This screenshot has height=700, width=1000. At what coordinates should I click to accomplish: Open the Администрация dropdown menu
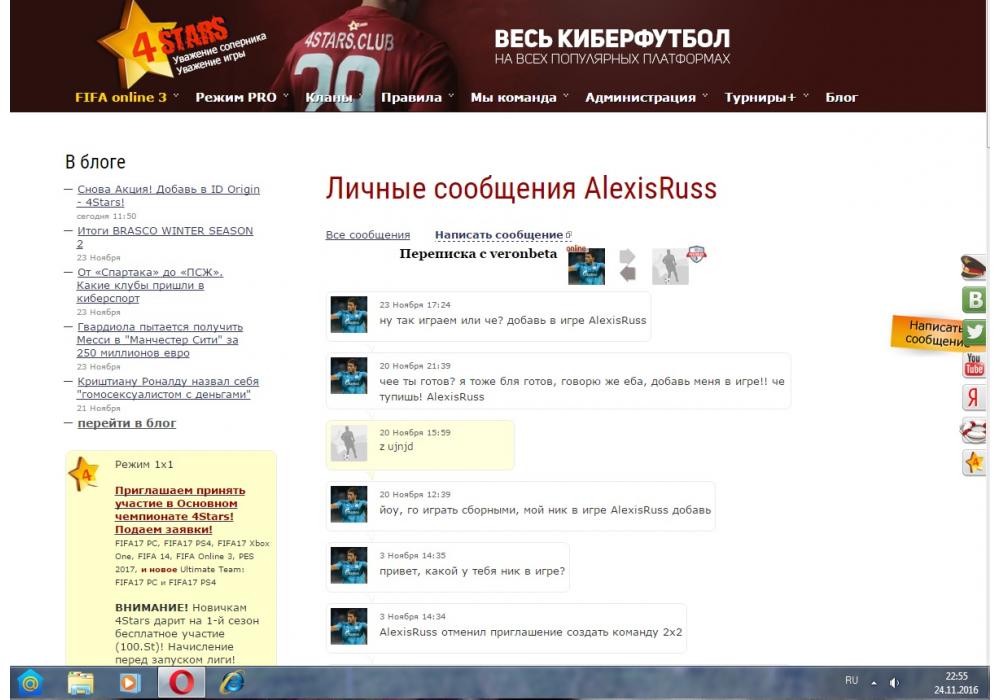(640, 97)
